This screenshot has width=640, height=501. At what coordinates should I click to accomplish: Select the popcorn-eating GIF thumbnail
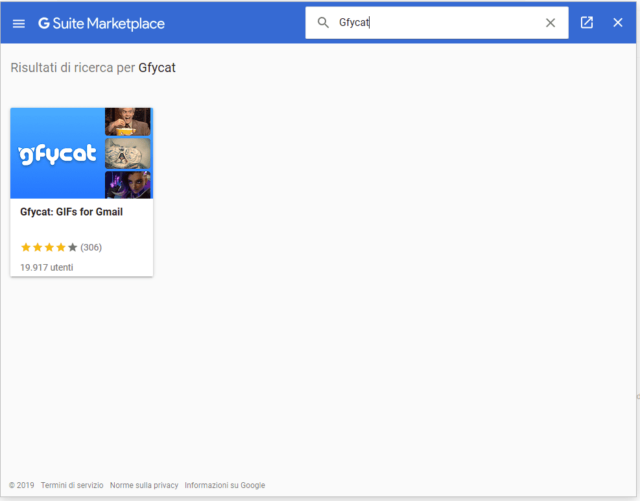click(128, 121)
